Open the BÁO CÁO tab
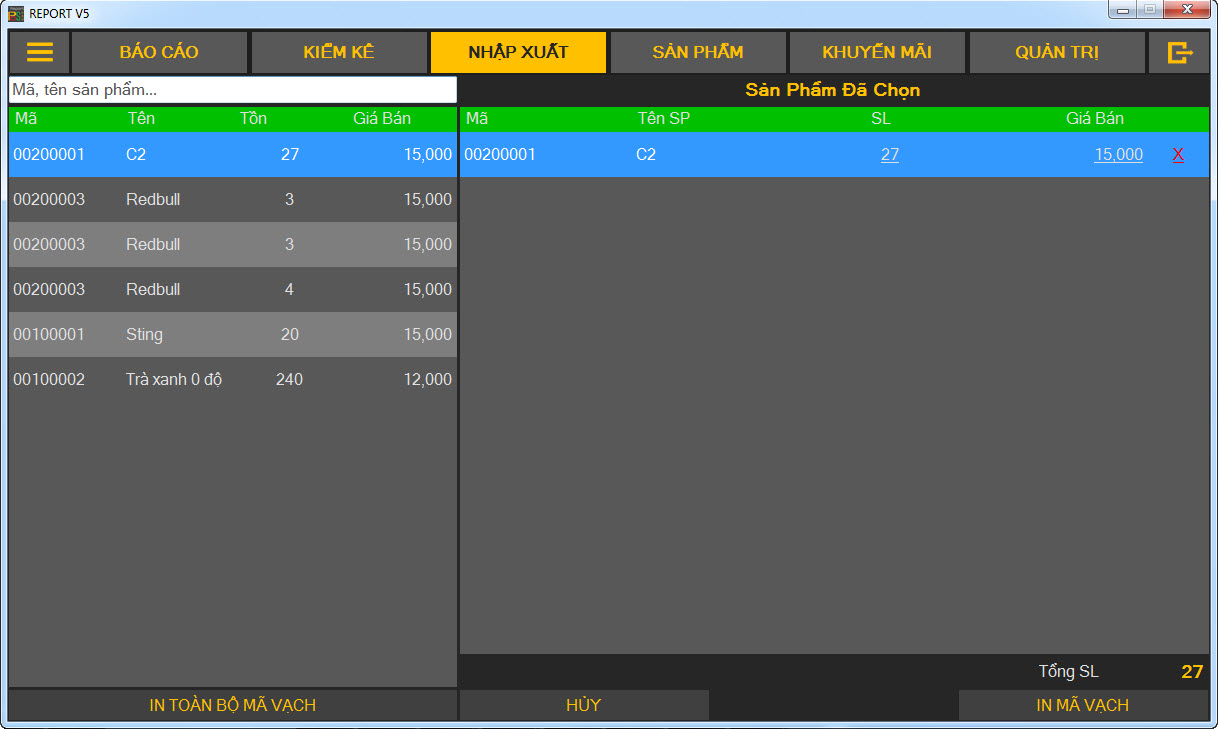This screenshot has width=1218, height=729. [x=159, y=52]
